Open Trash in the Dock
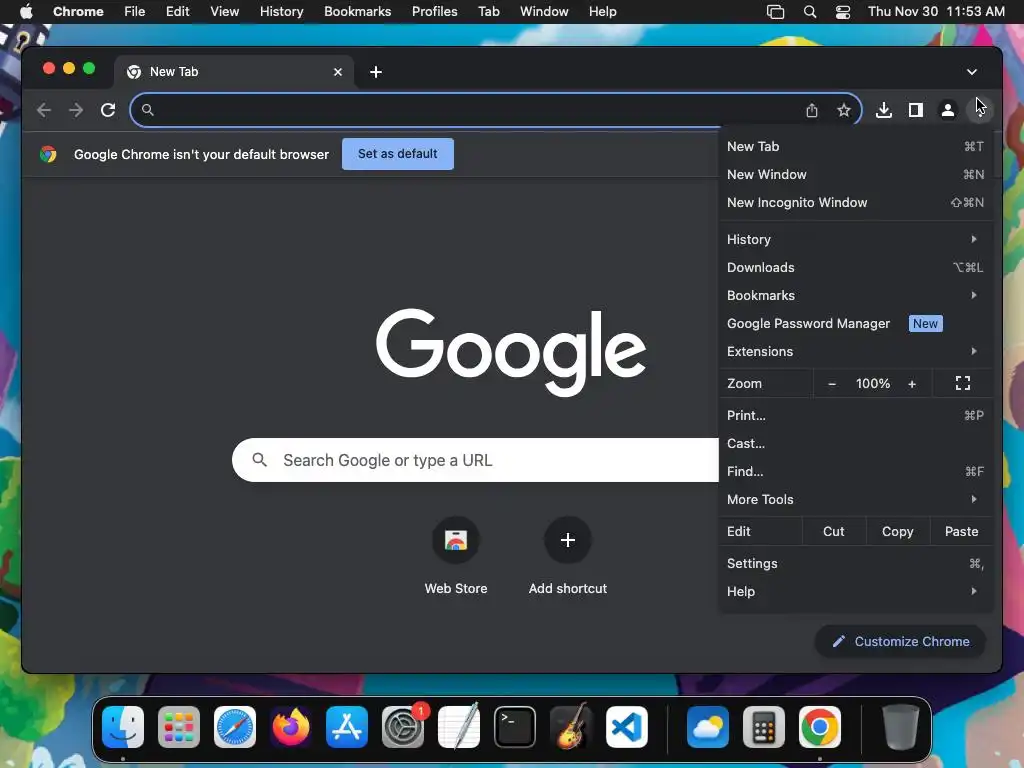The height and width of the screenshot is (768, 1024). click(x=901, y=727)
